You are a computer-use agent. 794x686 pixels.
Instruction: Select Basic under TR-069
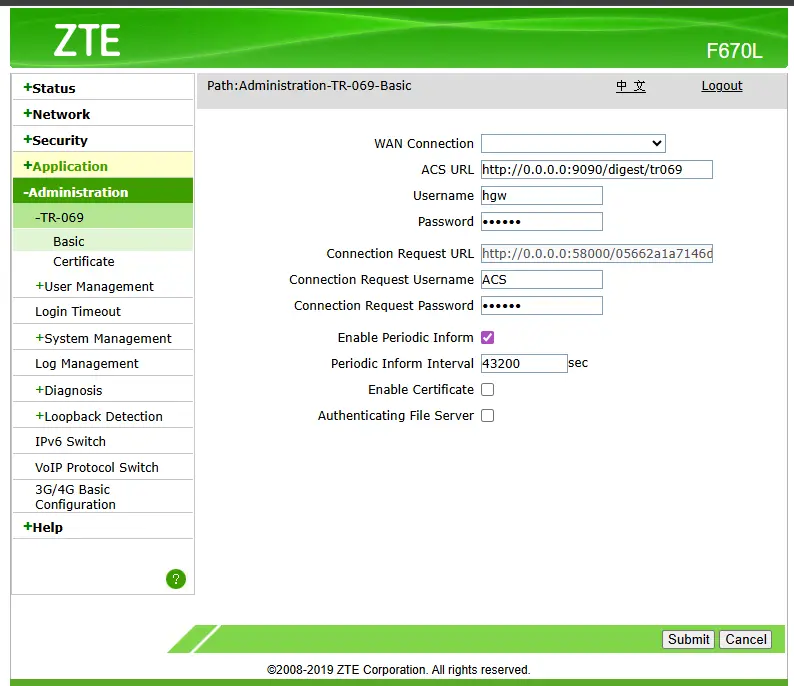pos(69,241)
